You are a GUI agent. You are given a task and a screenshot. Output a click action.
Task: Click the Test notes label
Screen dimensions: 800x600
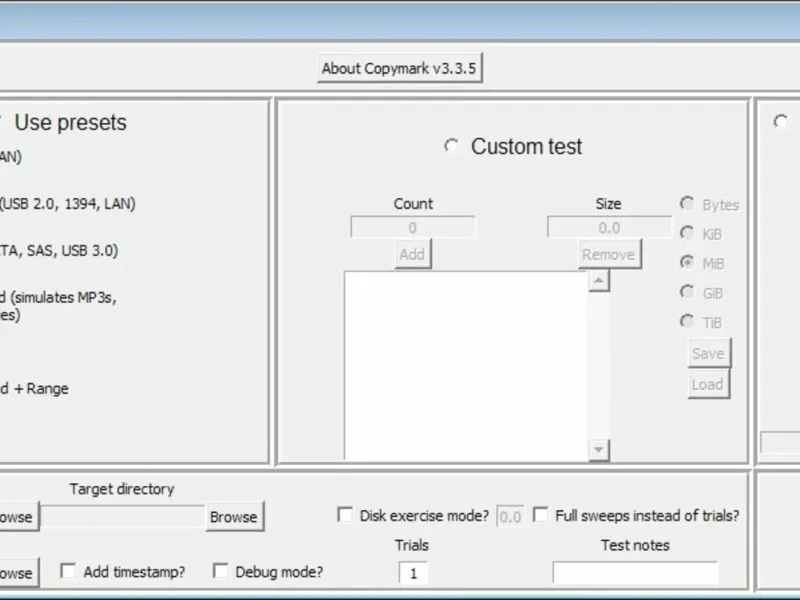635,545
